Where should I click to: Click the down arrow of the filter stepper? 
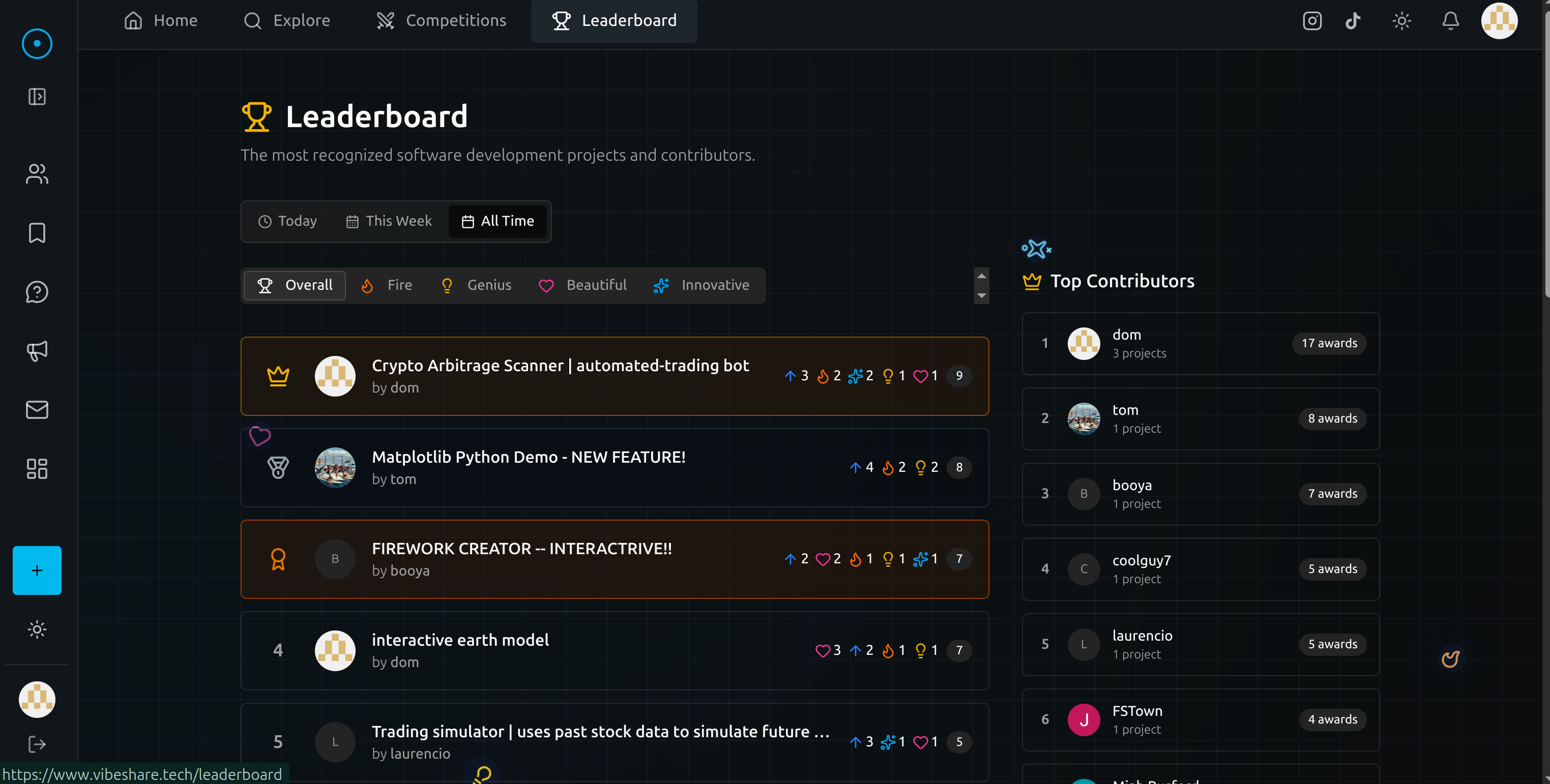point(981,296)
